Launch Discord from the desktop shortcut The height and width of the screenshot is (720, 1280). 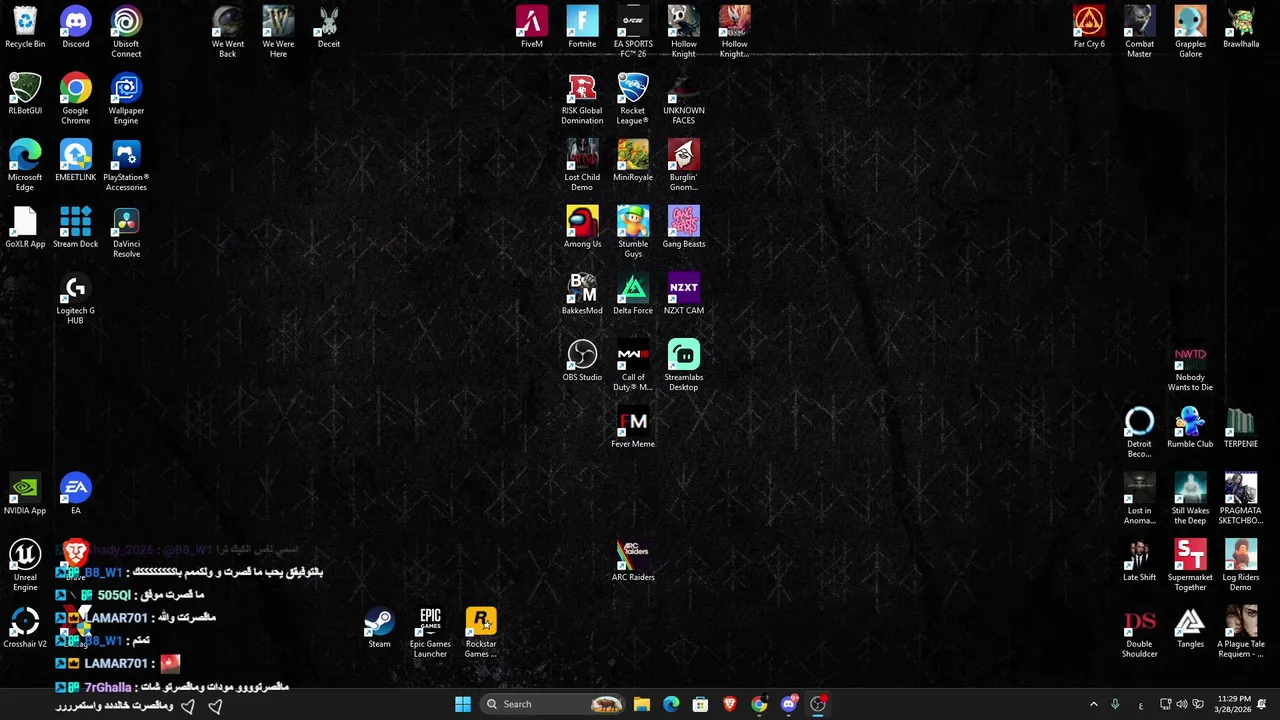[75, 27]
